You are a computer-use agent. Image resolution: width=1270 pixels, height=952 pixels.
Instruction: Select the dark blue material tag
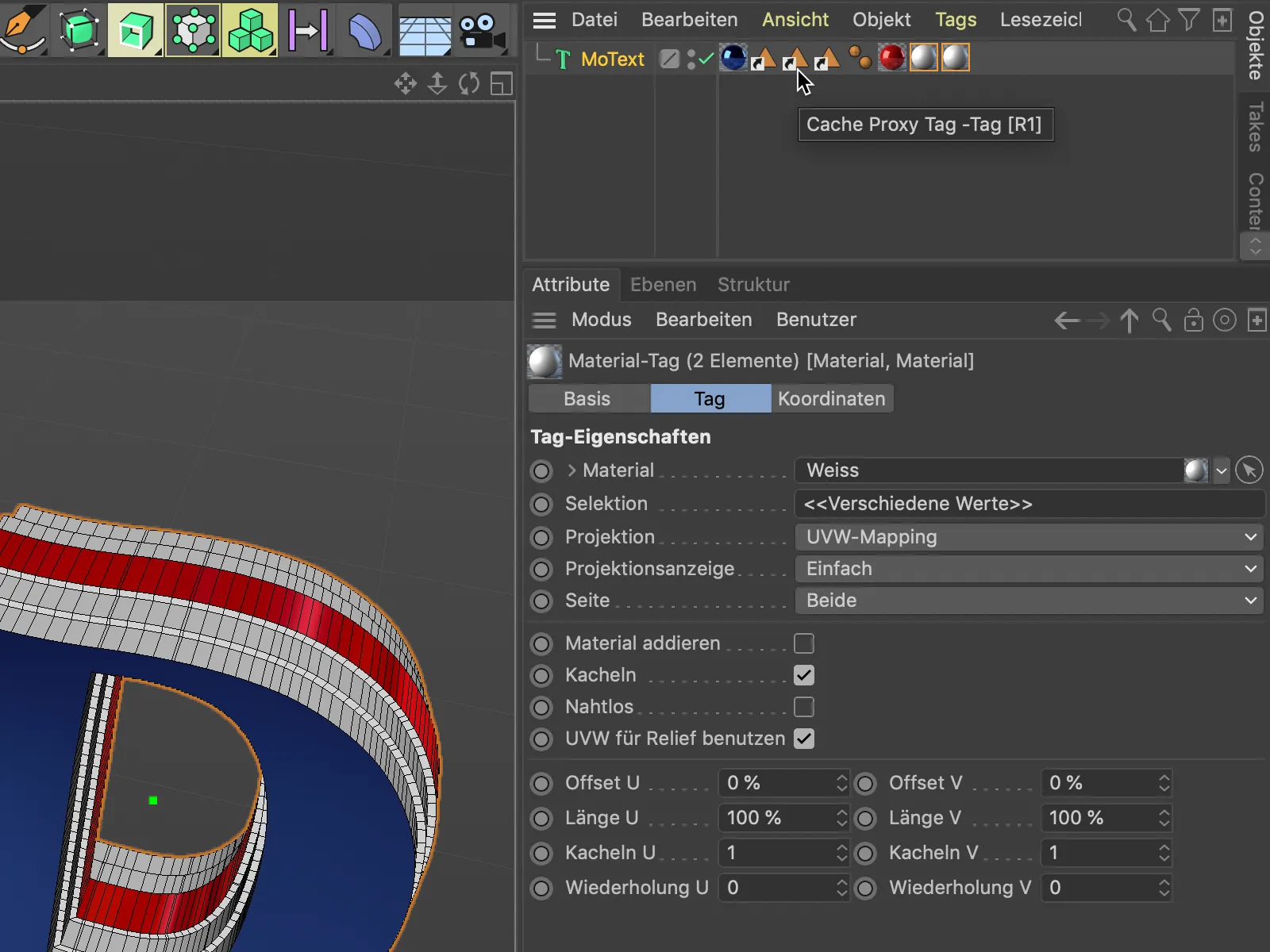point(733,58)
